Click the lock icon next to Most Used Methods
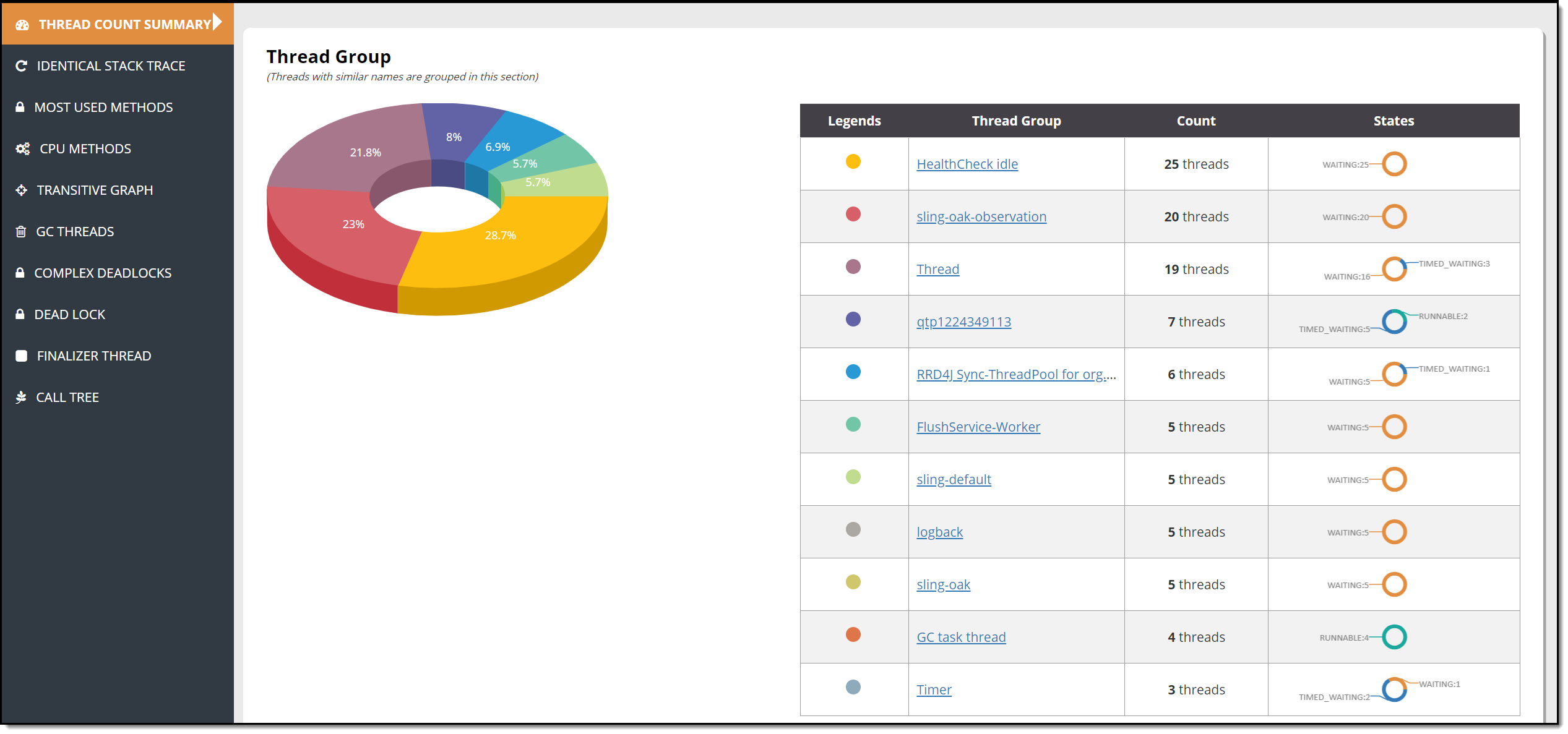 point(20,107)
